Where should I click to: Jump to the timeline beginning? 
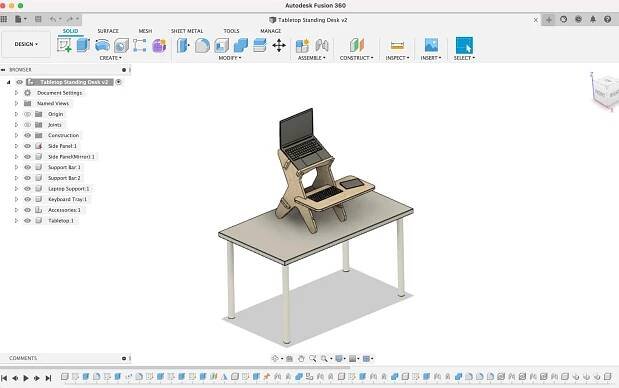tap(4, 378)
